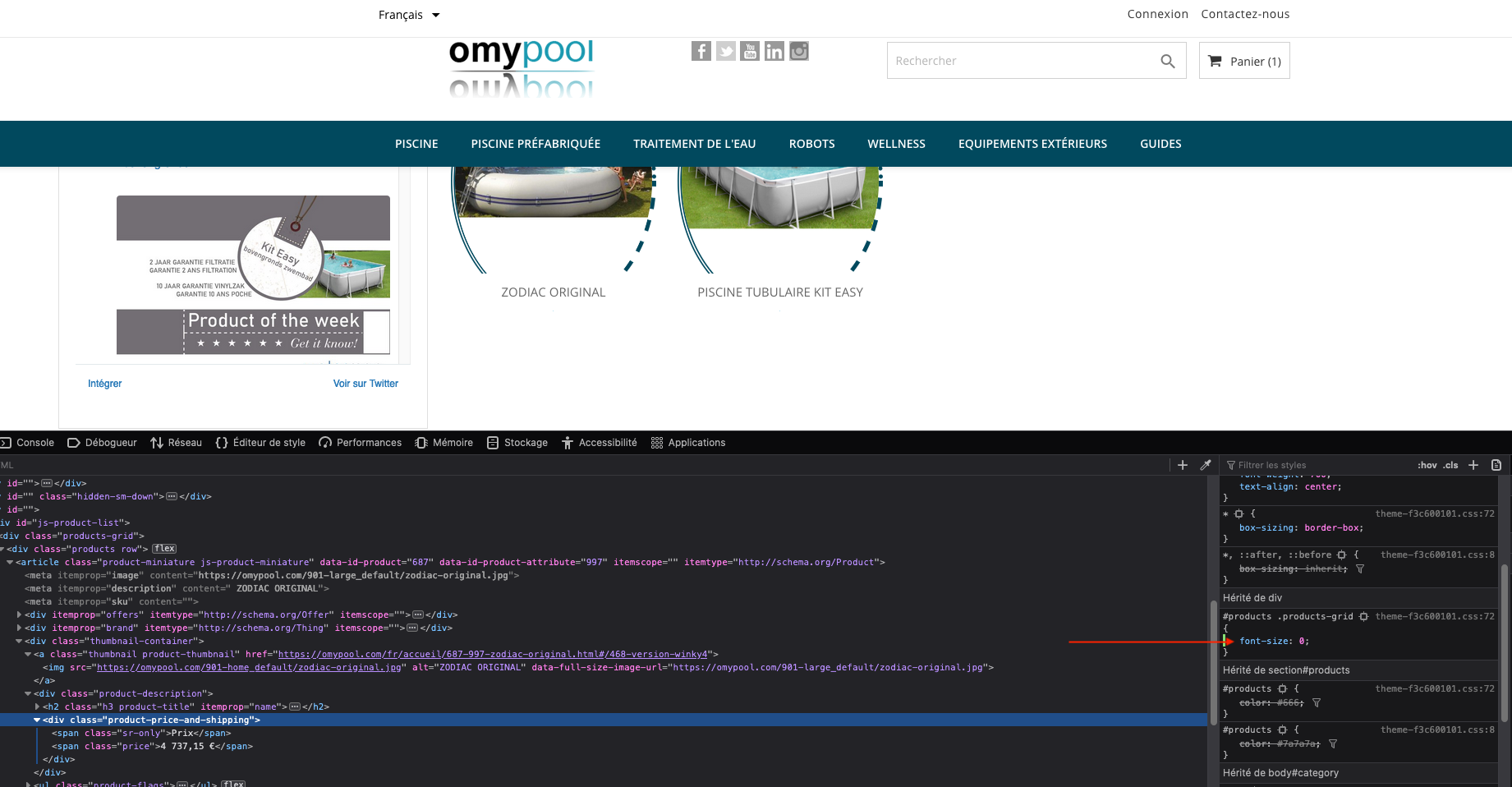1512x787 pixels.
Task: Open the PISCINE PRÉFABRIQUÉE menu
Action: (x=535, y=144)
